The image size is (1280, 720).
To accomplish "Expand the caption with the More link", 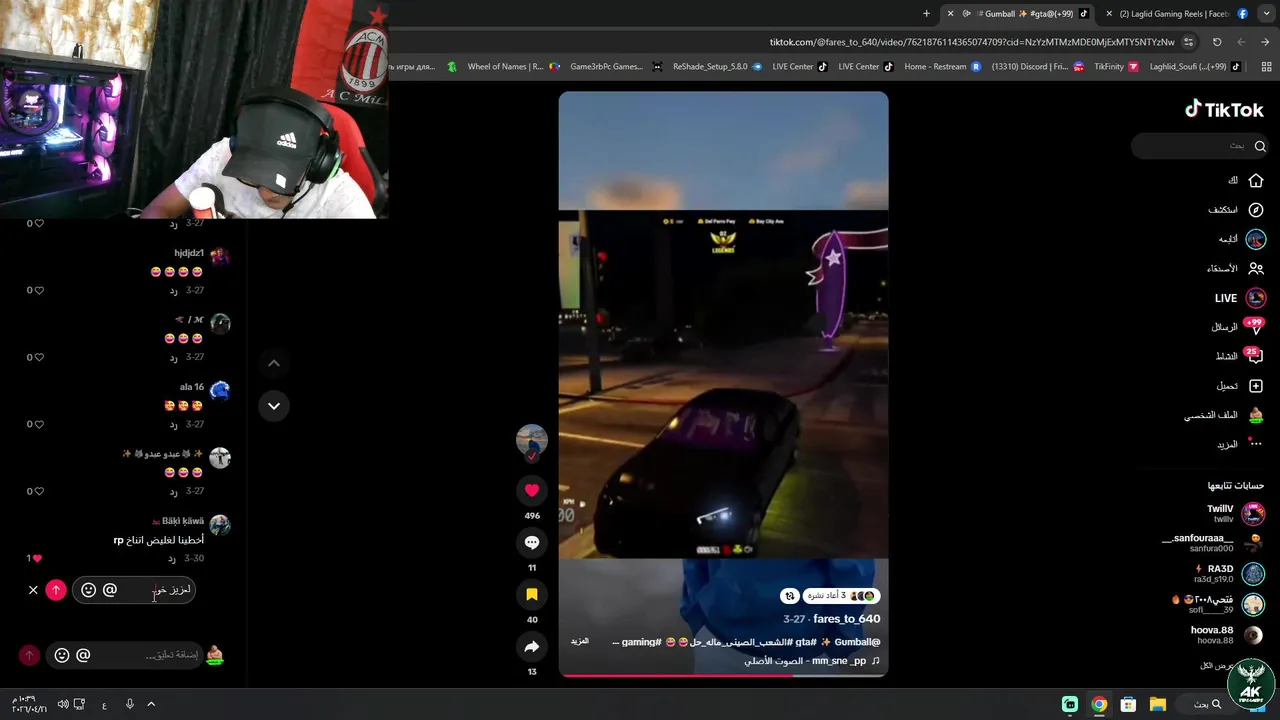I will [x=579, y=641].
